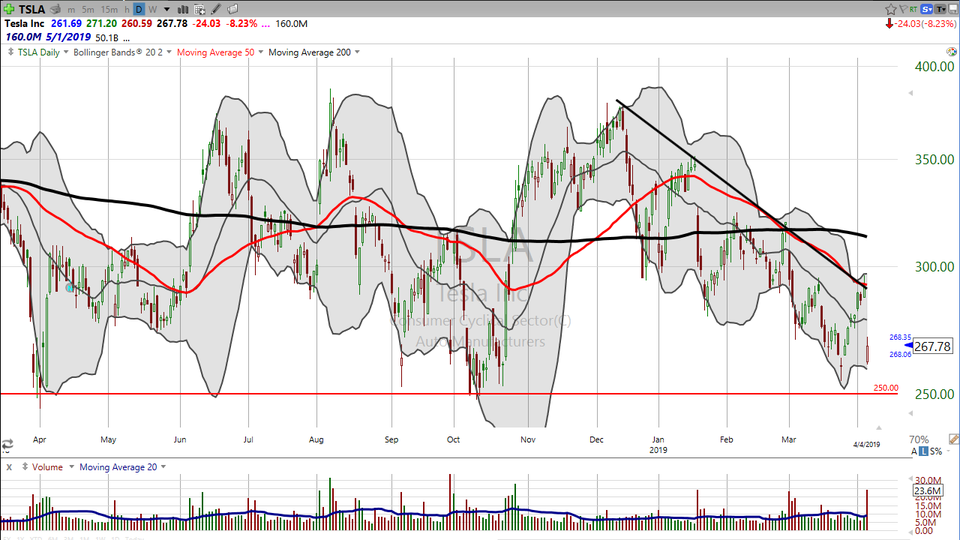Viewport: 960px width, 540px height.
Task: Select the hourly 'h' timeframe
Action: coord(127,9)
